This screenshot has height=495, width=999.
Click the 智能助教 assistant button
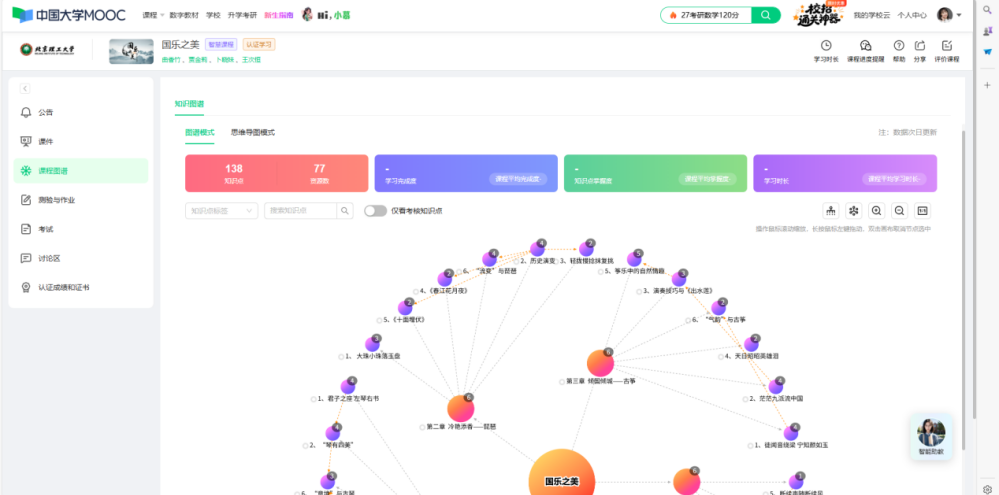pos(931,437)
